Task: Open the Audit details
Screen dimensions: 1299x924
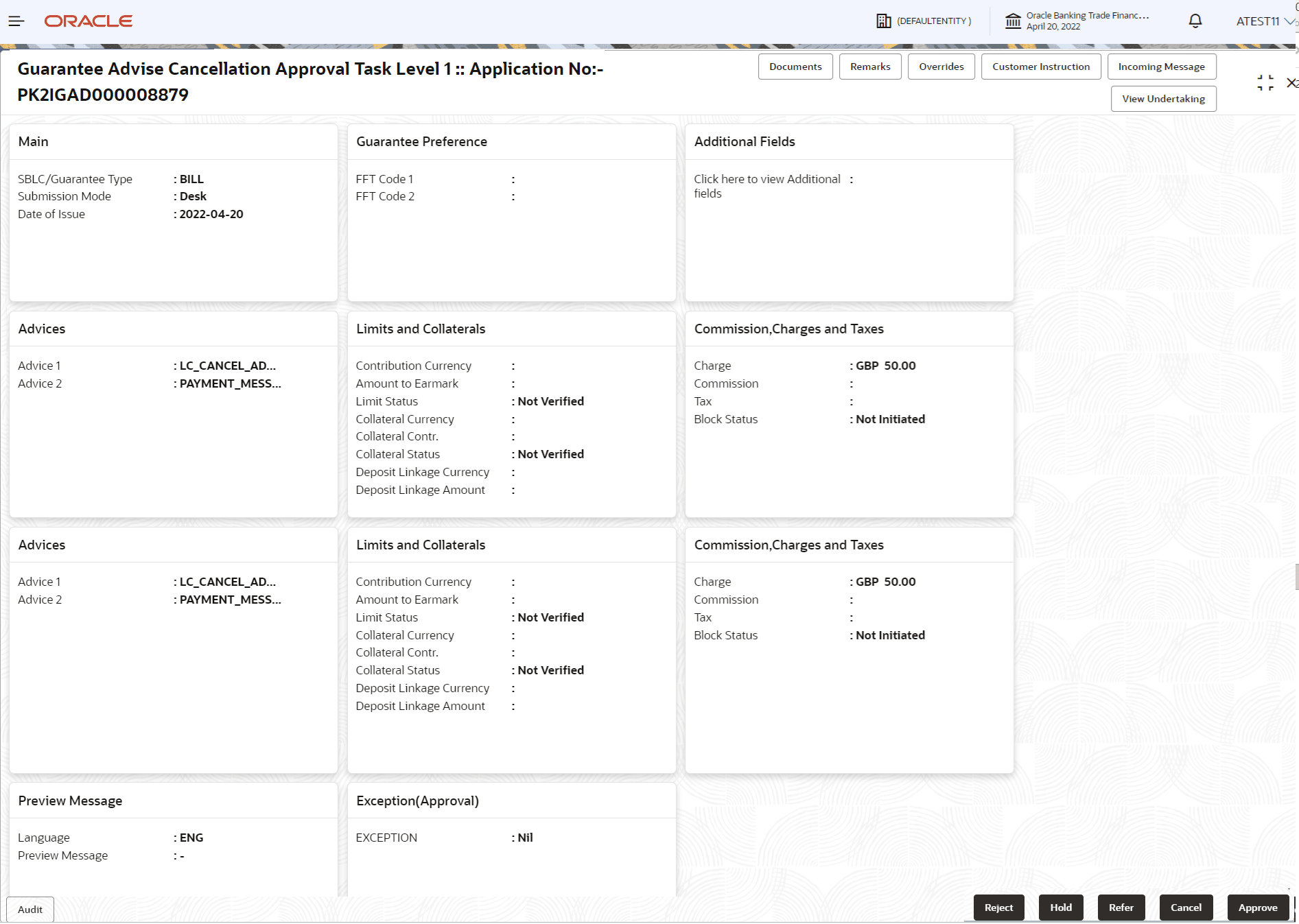Action: 30,909
